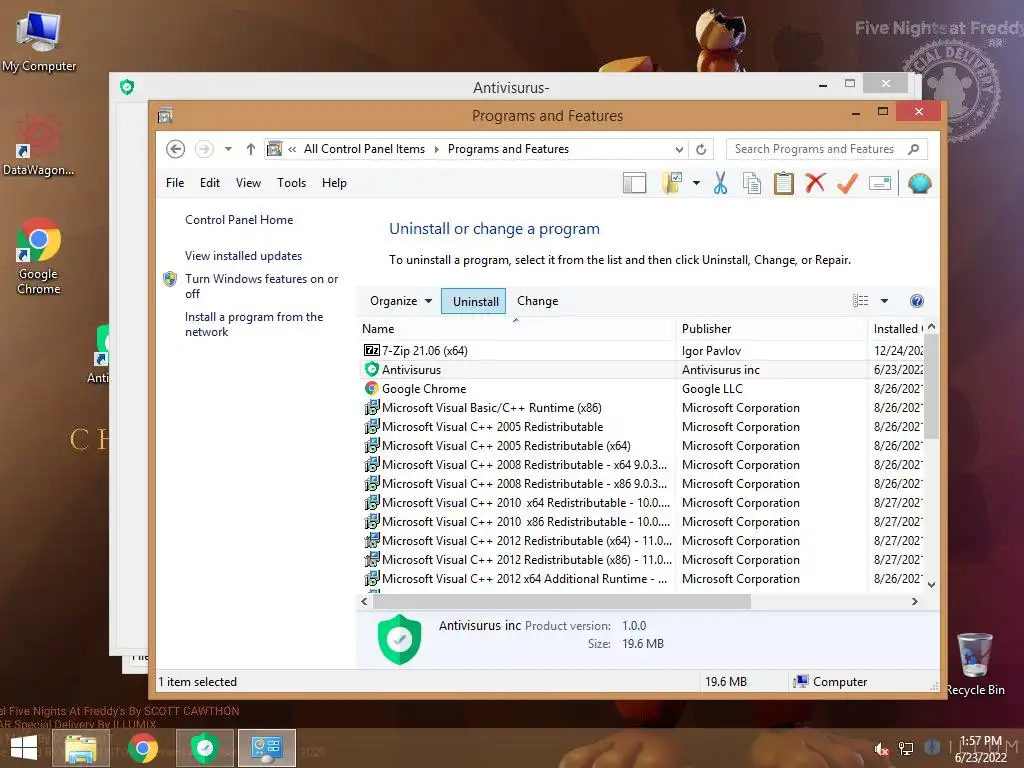
Task: Go up one level with Up arrow
Action: click(x=251, y=150)
